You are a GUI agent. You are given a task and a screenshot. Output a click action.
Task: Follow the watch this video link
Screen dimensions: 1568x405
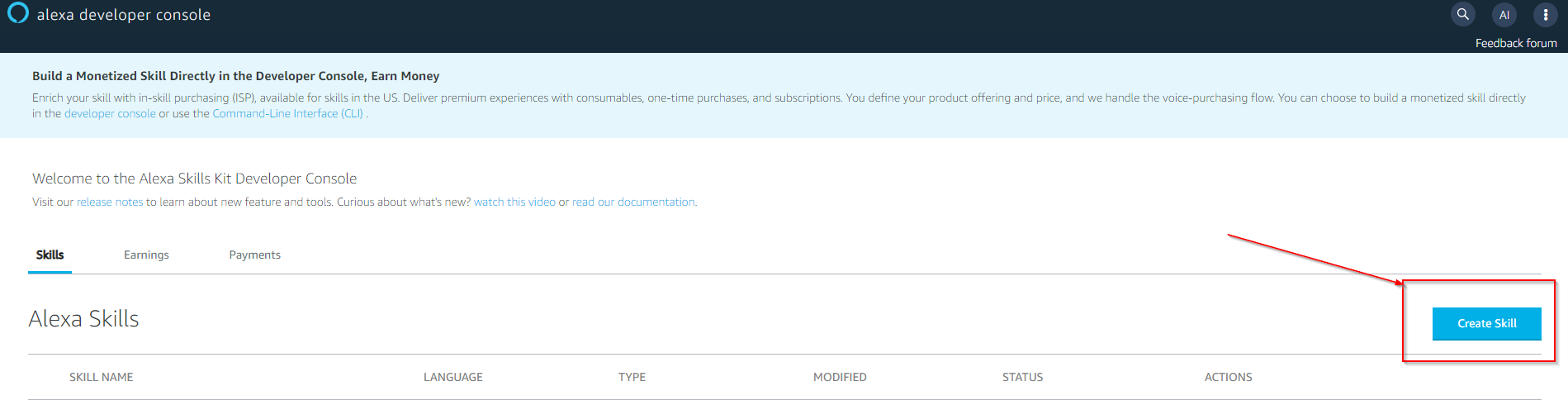pos(514,202)
